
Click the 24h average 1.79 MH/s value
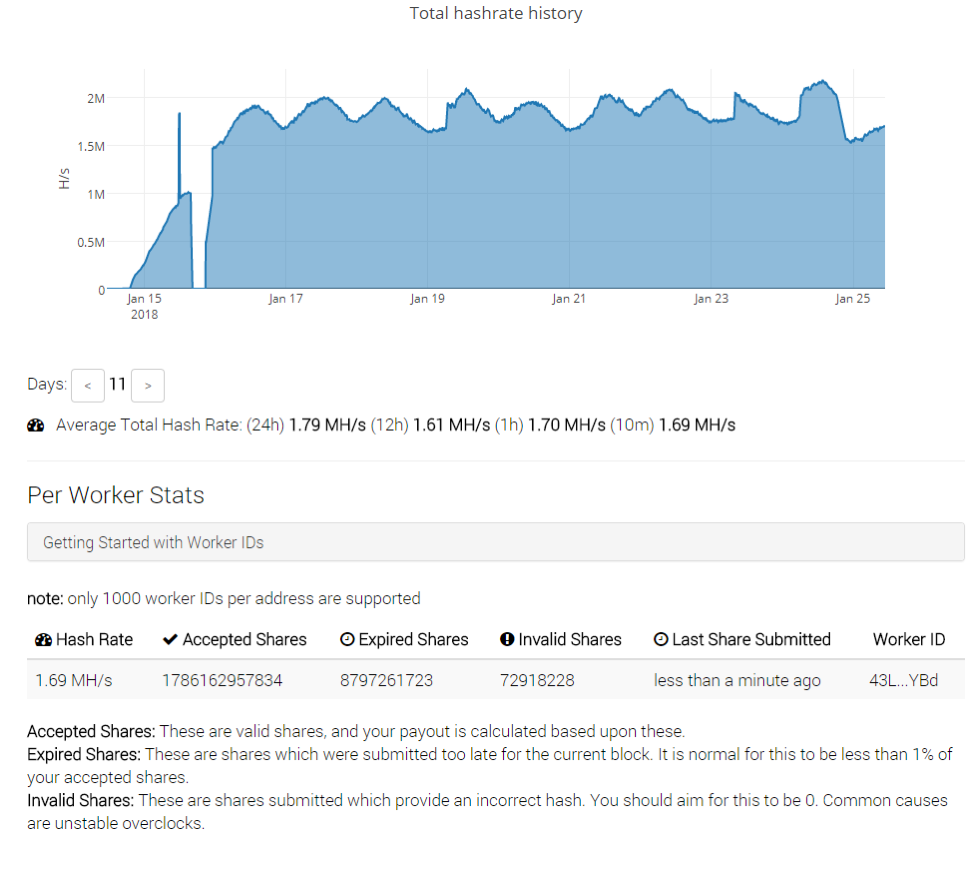pyautogui.click(x=327, y=425)
